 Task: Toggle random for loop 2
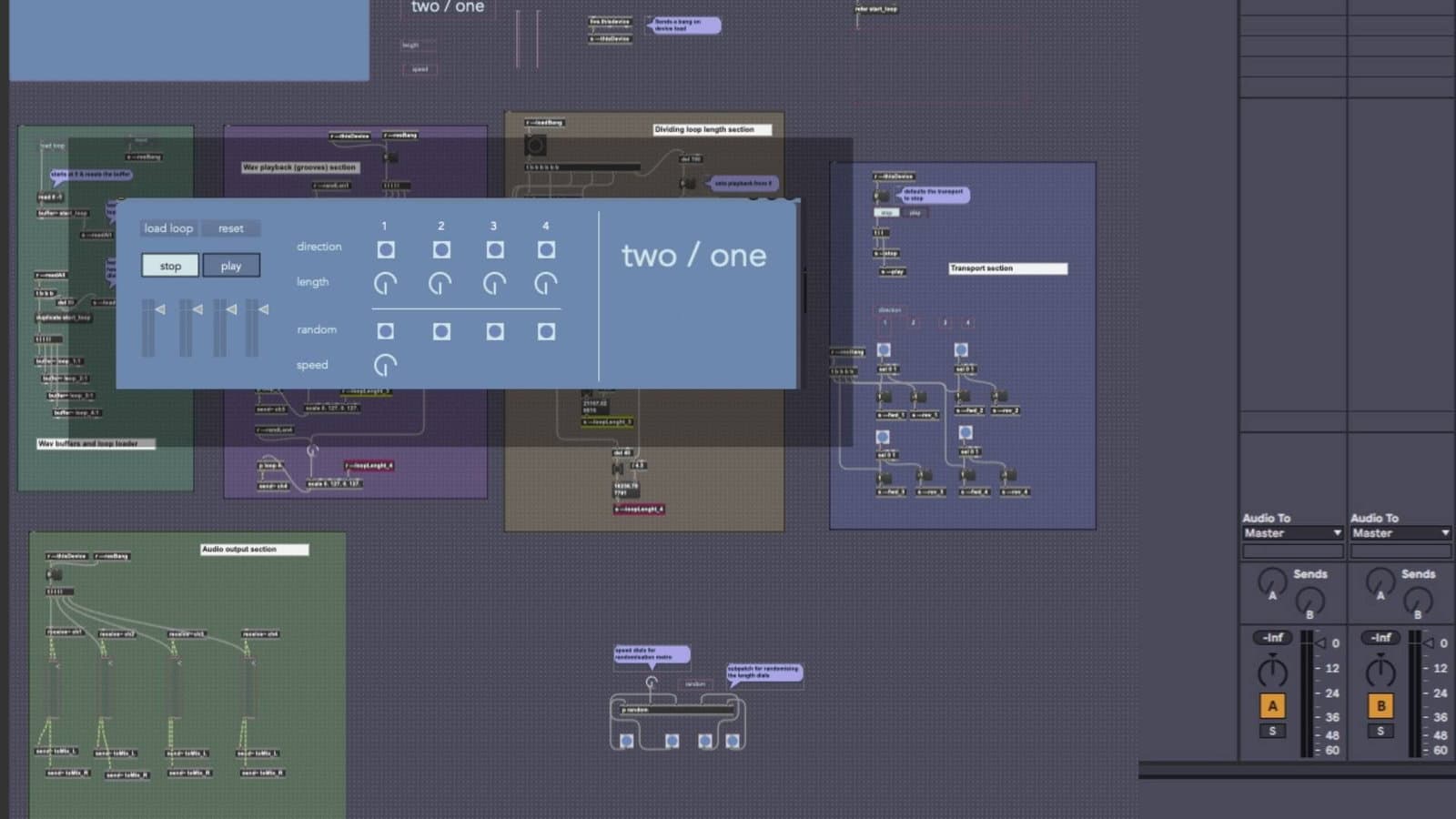(x=441, y=331)
